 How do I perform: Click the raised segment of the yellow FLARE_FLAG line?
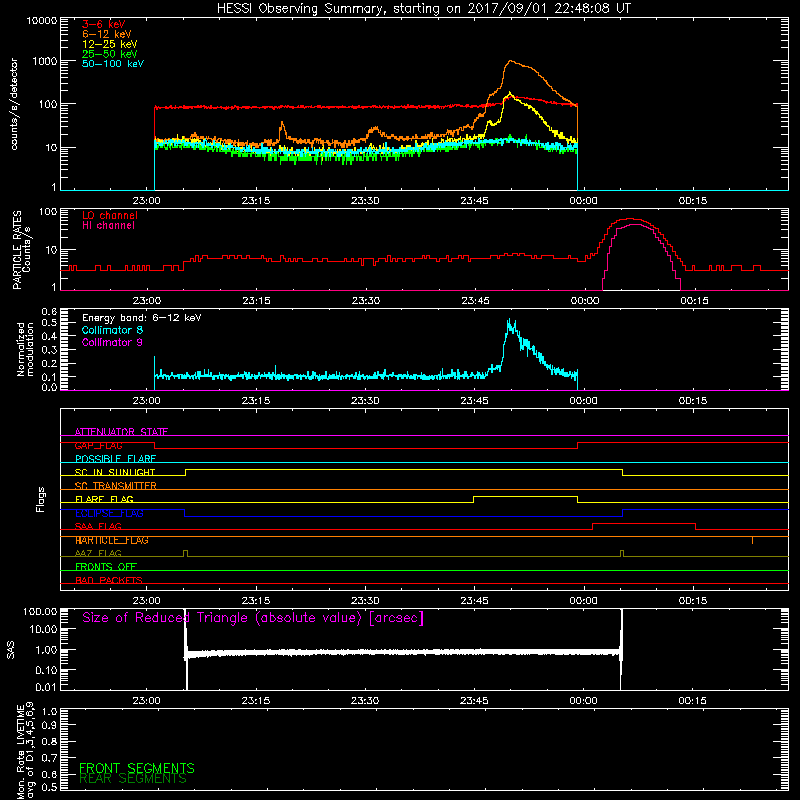pos(526,496)
